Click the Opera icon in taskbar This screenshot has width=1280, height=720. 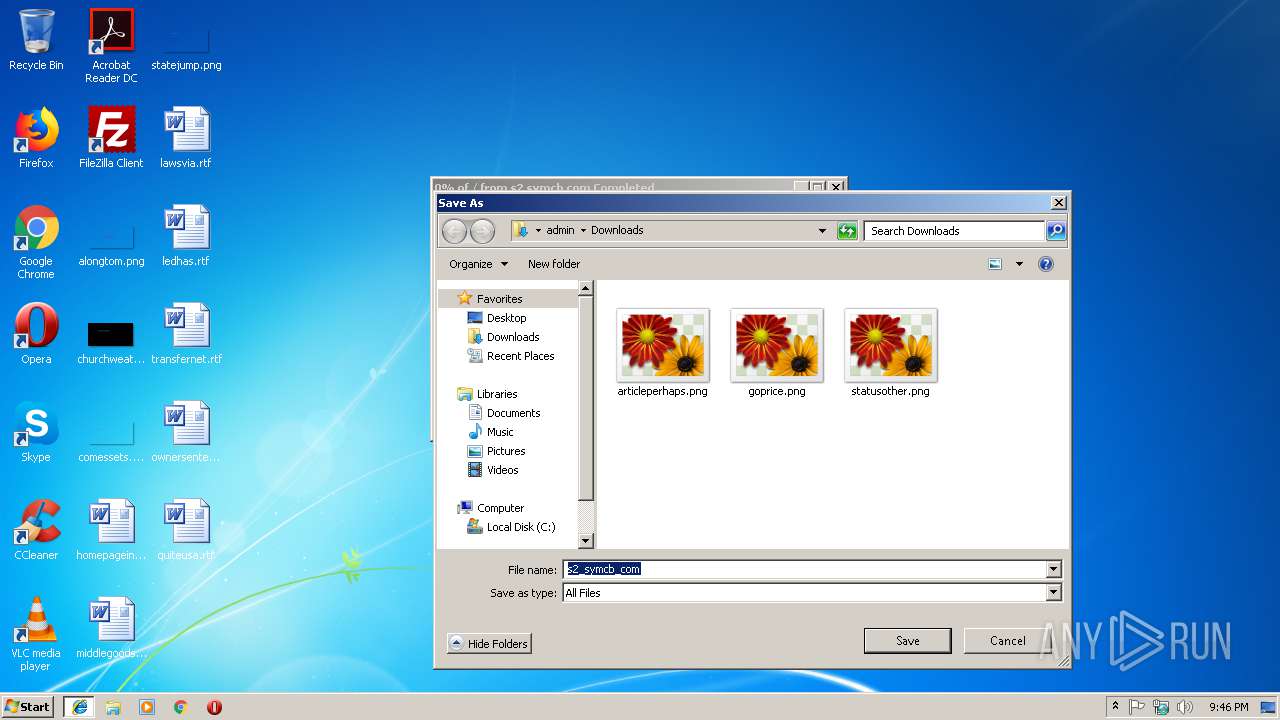[214, 707]
